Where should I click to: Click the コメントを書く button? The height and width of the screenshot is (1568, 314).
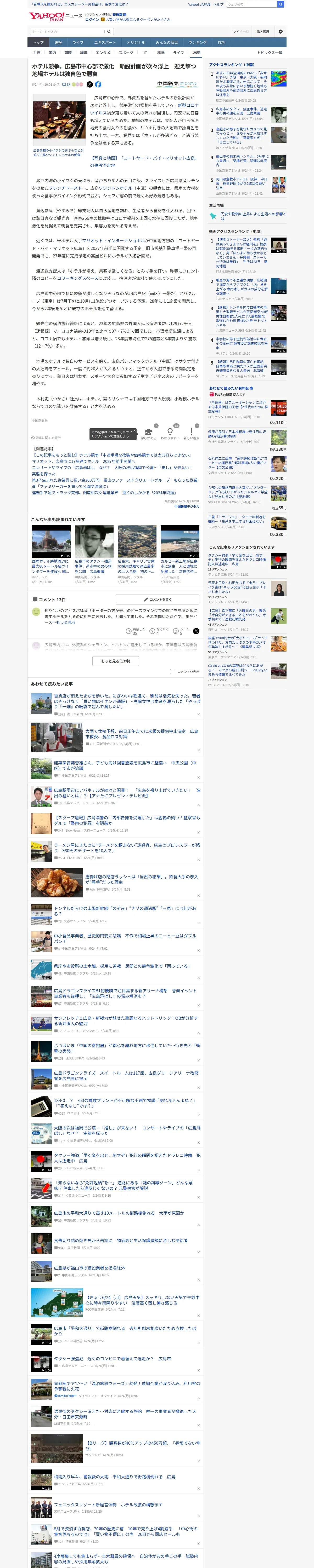click(x=157, y=599)
